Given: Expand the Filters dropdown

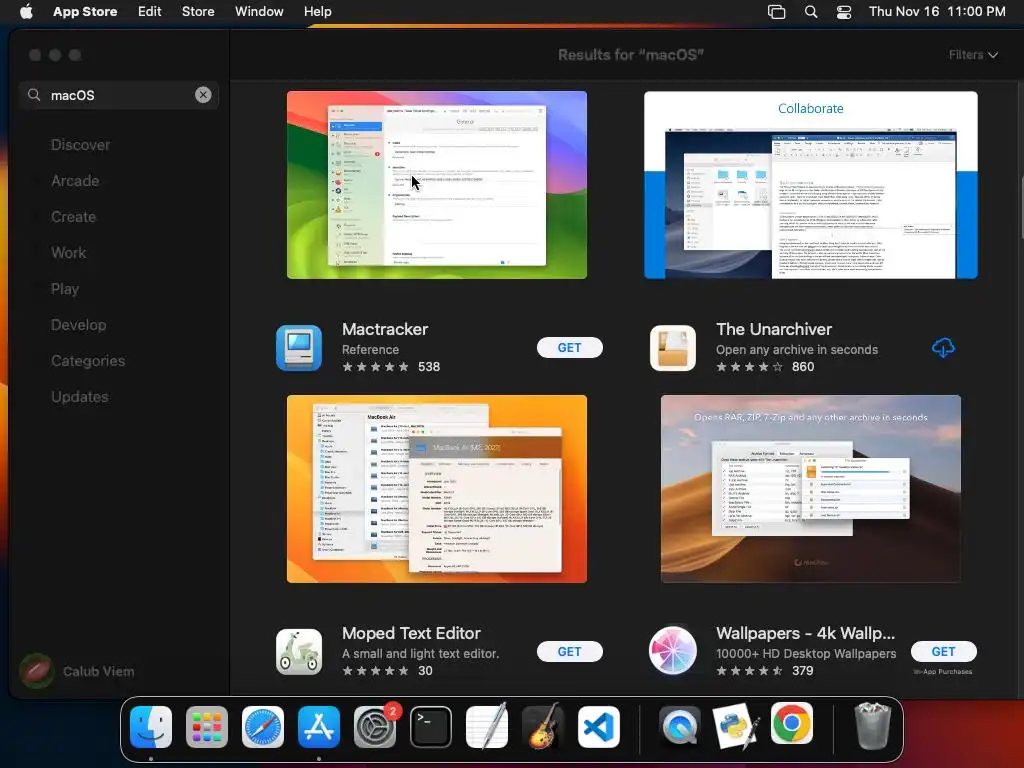Looking at the screenshot, I should point(973,55).
